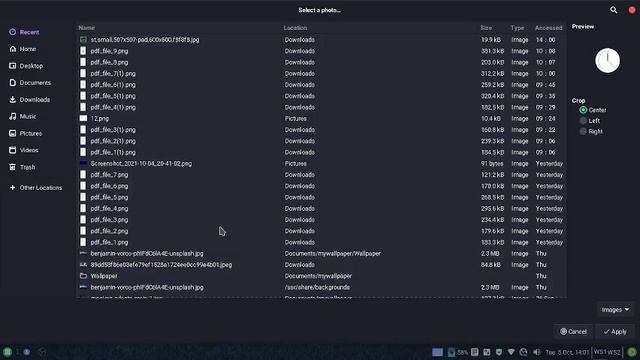Select pdf_file_7.png in the list
The width and height of the screenshot is (640, 360).
321,175
